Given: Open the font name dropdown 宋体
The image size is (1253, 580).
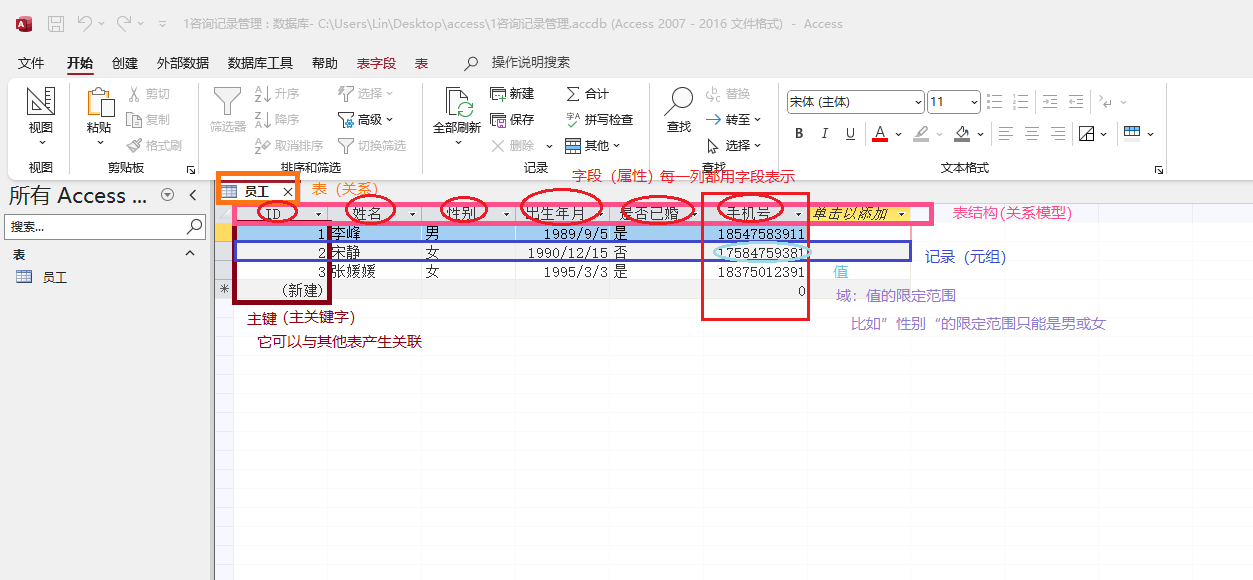Looking at the screenshot, I should click(855, 102).
